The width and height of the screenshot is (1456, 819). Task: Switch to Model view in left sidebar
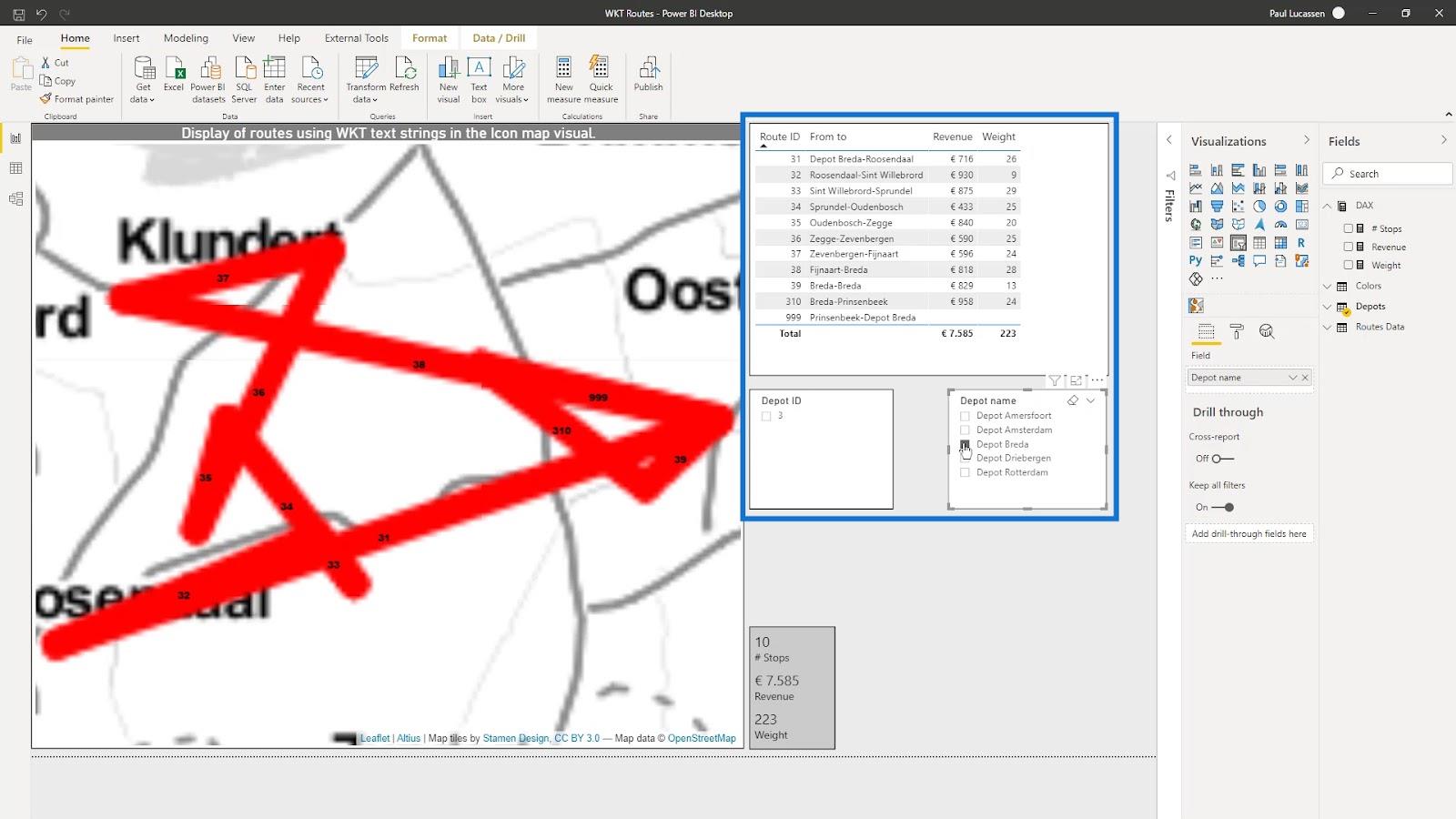click(x=15, y=198)
